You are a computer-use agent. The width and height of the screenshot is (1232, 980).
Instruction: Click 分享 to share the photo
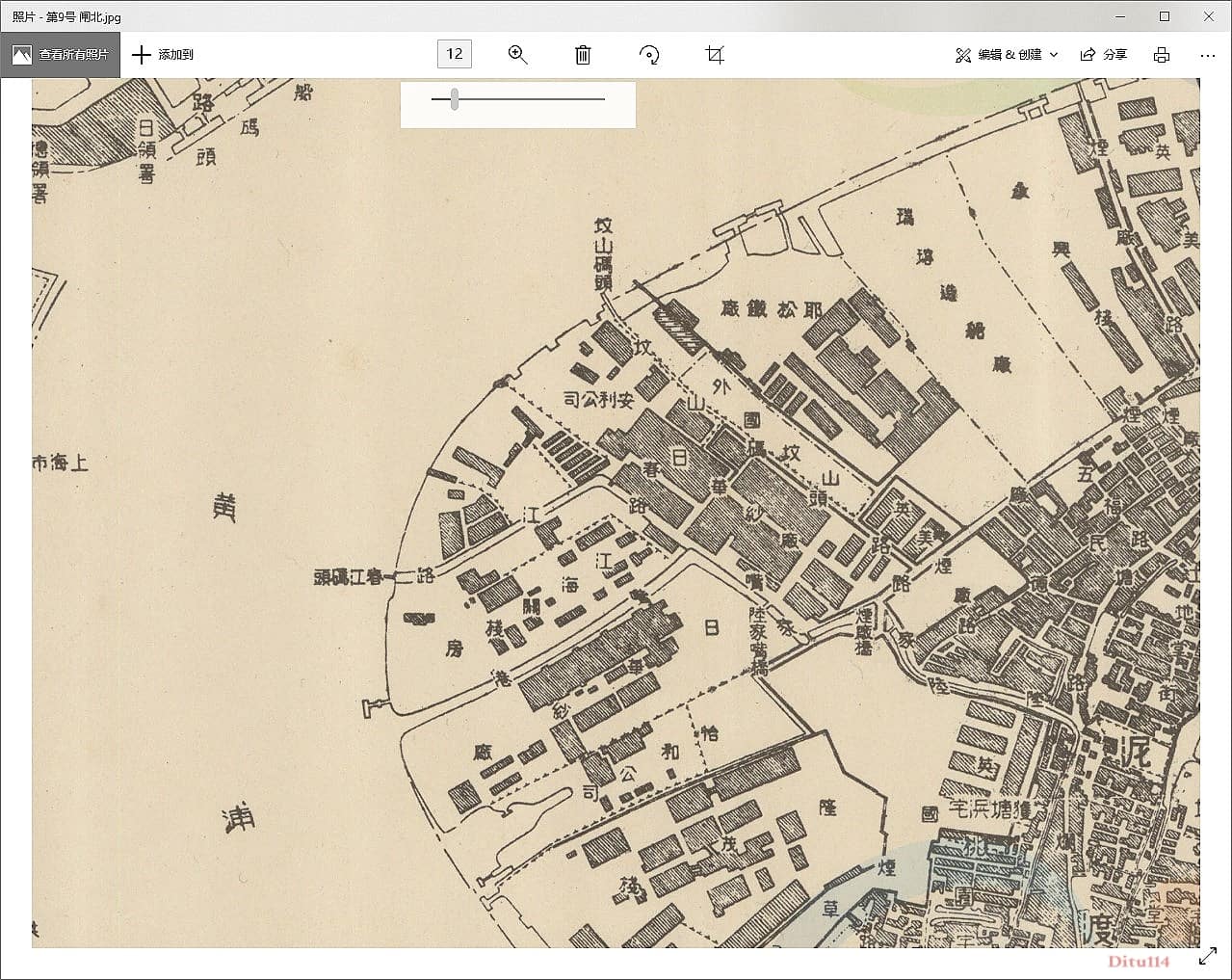[1104, 55]
